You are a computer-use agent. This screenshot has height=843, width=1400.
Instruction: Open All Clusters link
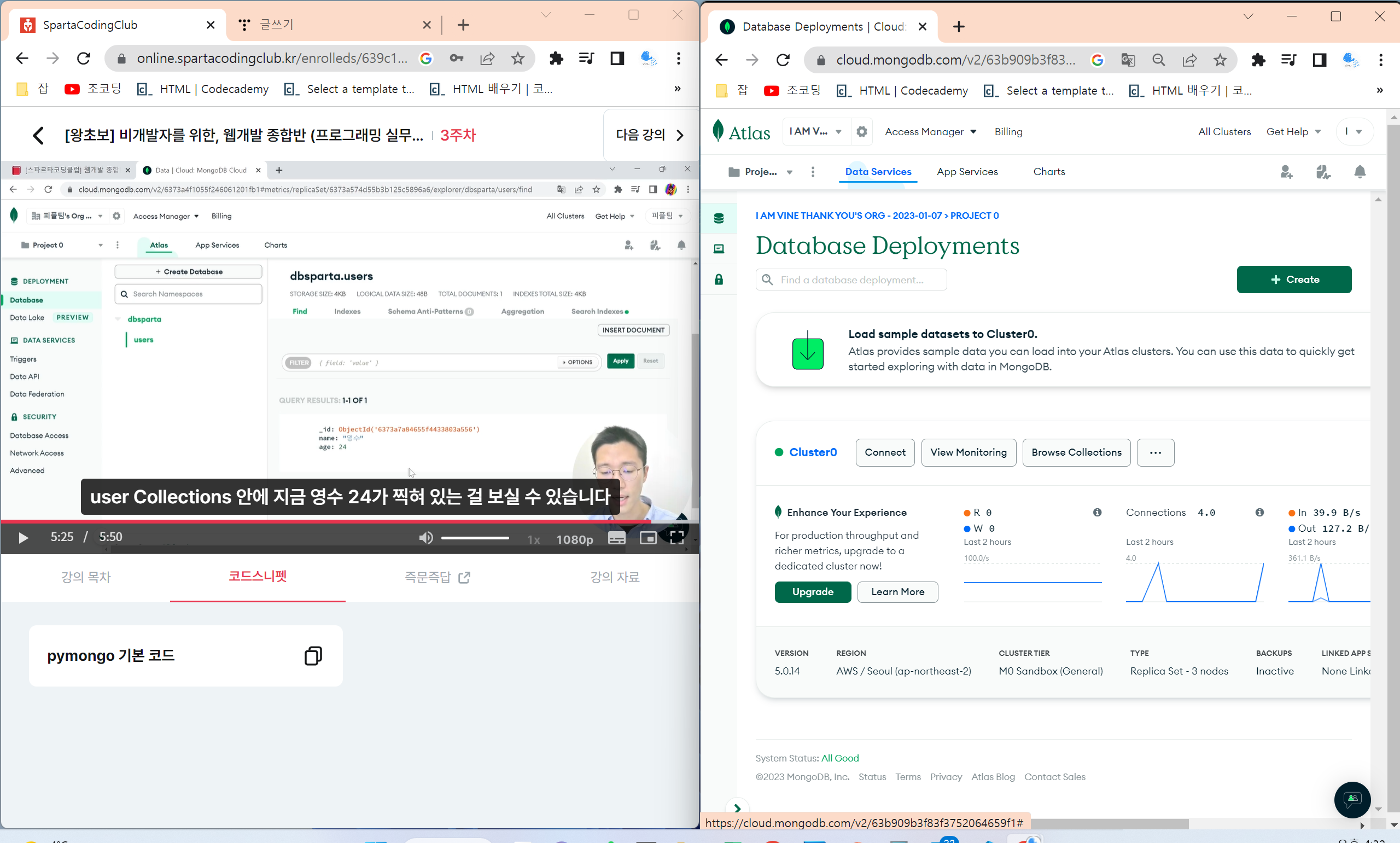tap(1224, 132)
